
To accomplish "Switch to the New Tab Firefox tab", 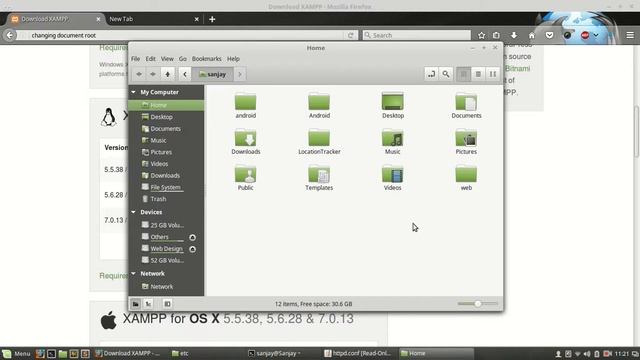I will coord(153,19).
